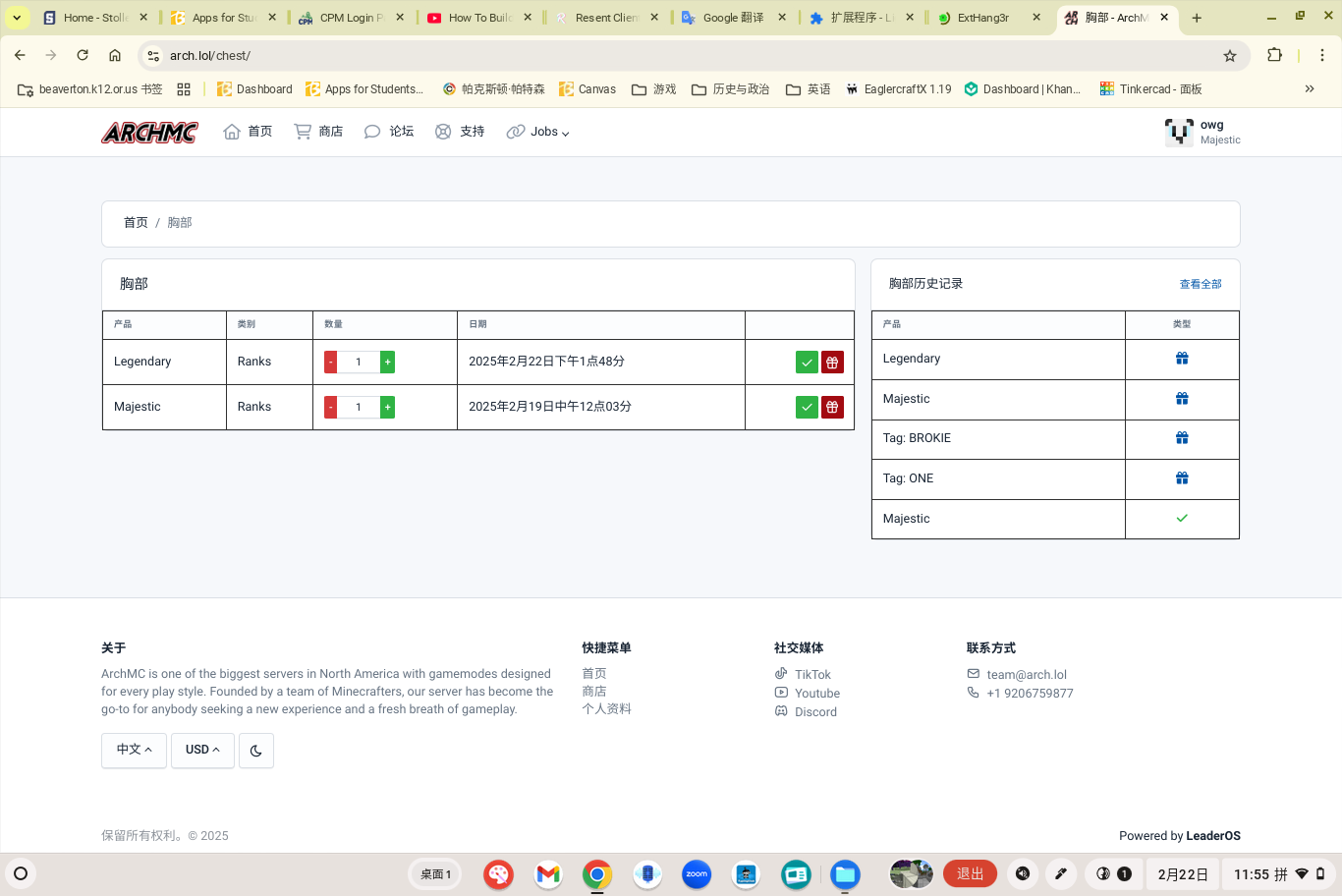The width and height of the screenshot is (1342, 896).
Task: Open the Files app in shelf
Action: [845, 873]
